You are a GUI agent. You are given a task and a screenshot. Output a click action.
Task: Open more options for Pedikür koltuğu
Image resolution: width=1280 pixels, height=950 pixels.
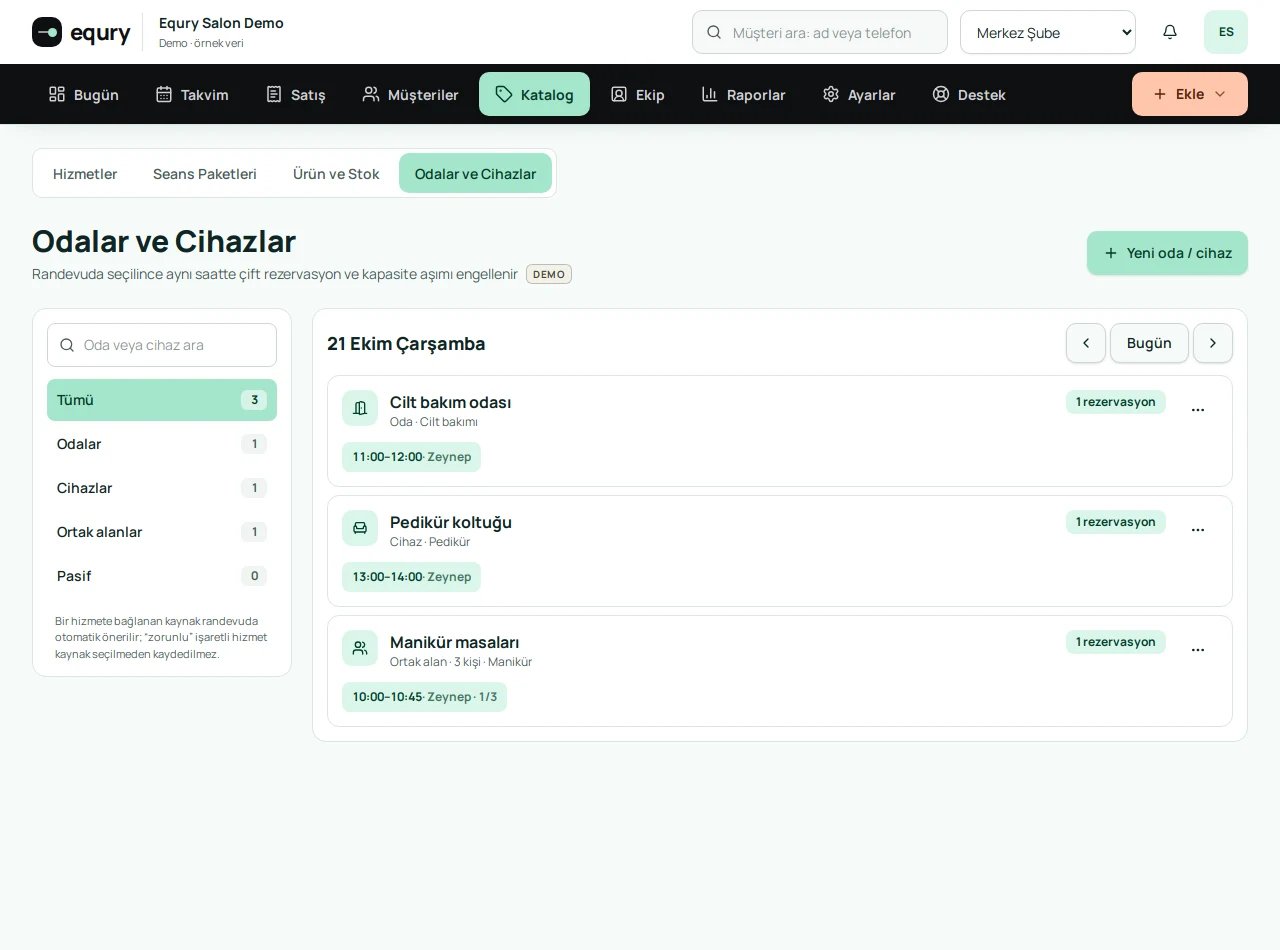1198,530
